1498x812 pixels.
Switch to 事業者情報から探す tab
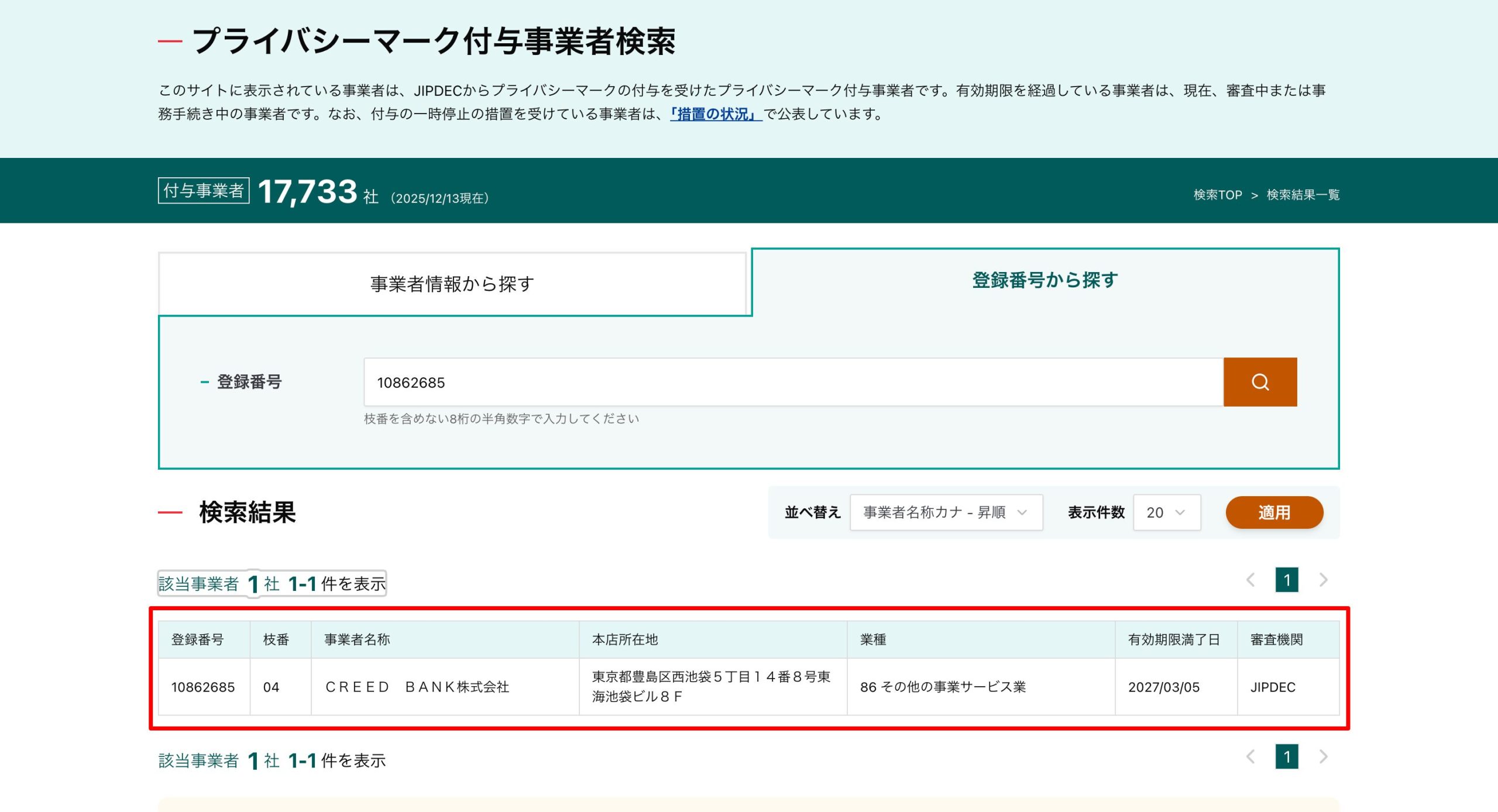[452, 284]
